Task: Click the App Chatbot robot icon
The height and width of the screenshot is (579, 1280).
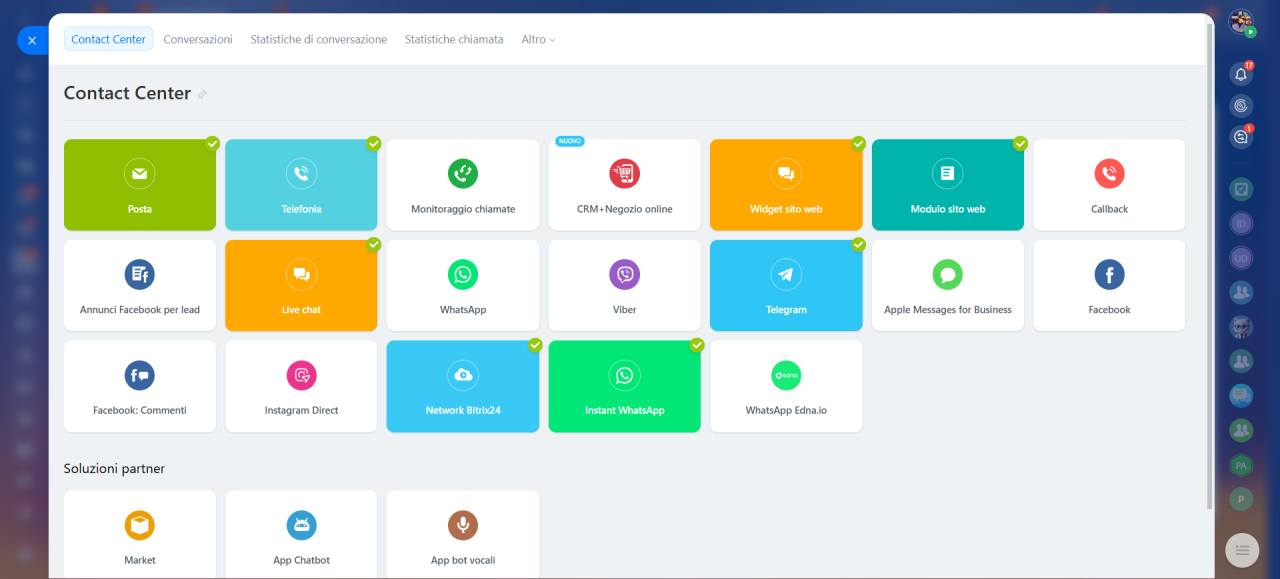Action: [301, 525]
